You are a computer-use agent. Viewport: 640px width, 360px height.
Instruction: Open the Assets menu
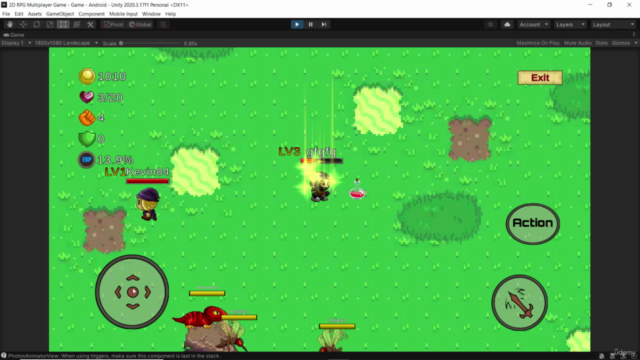[35, 14]
